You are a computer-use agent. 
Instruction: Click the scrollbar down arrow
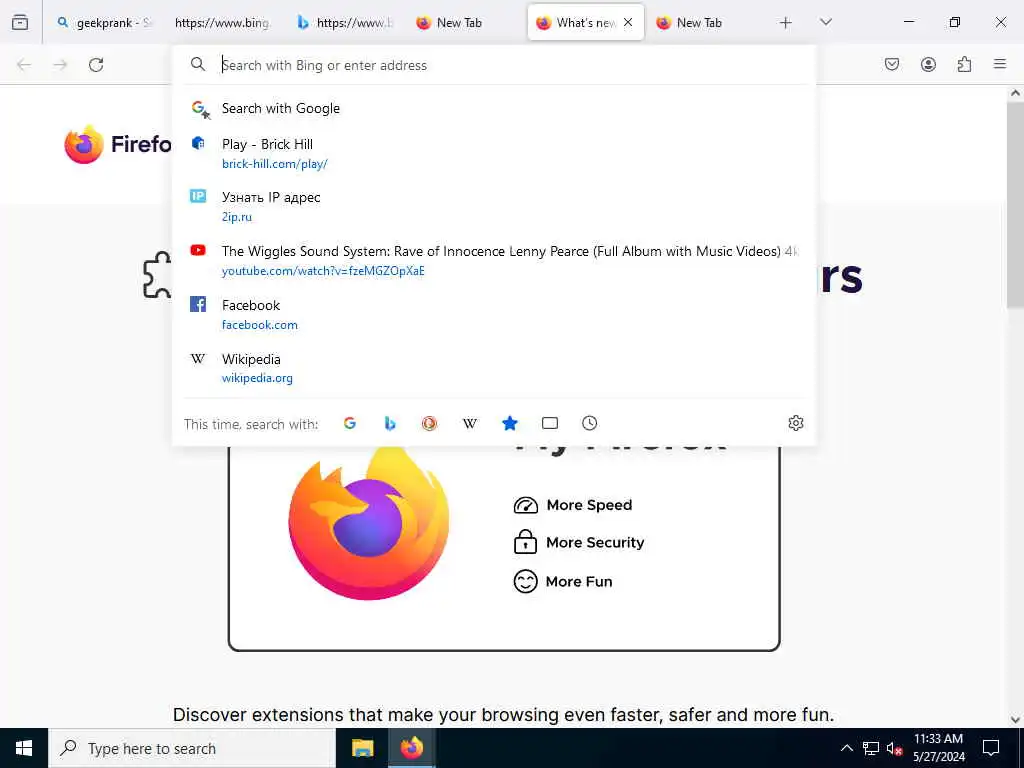coord(1016,720)
